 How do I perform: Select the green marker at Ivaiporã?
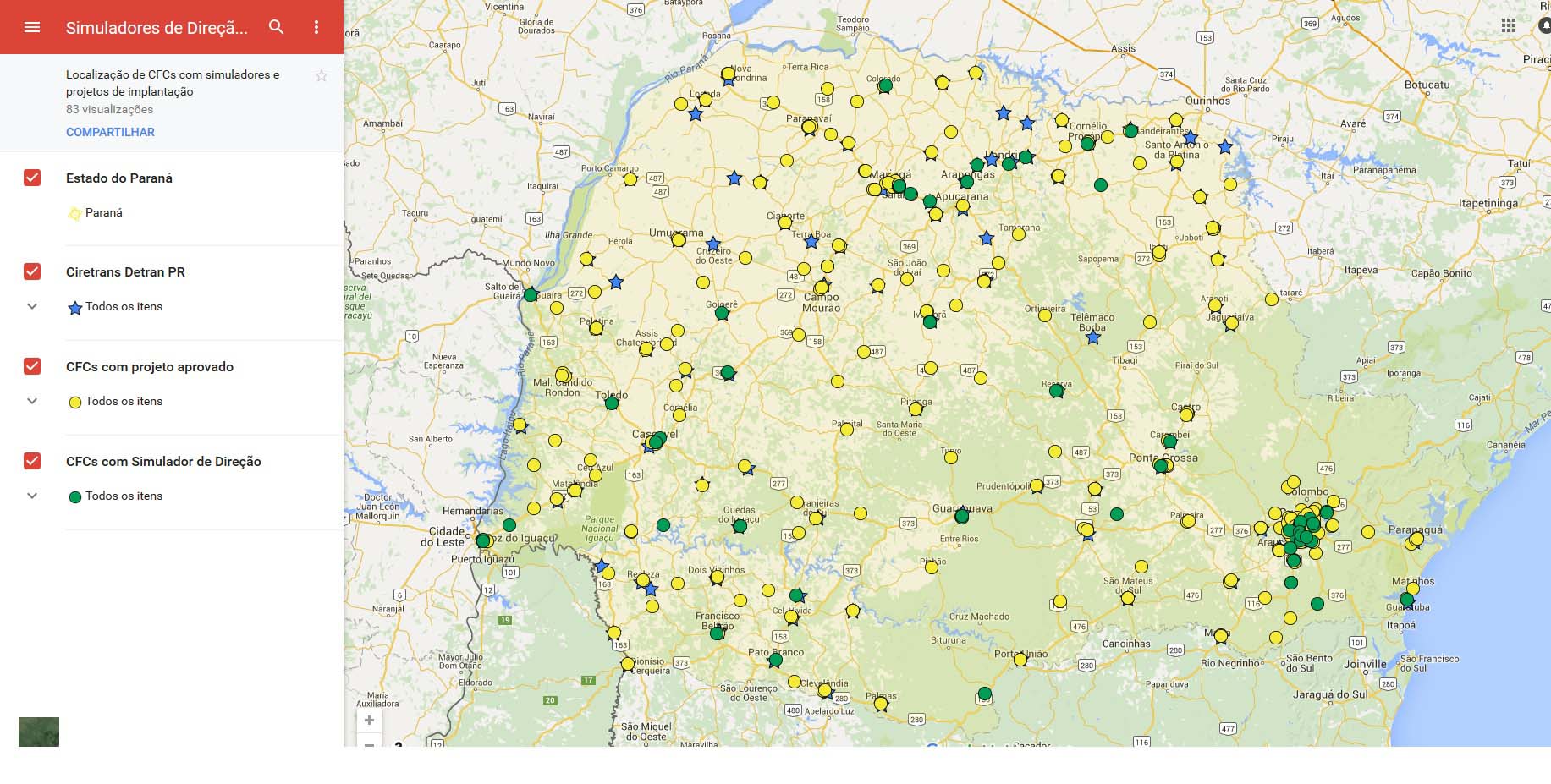coord(930,321)
